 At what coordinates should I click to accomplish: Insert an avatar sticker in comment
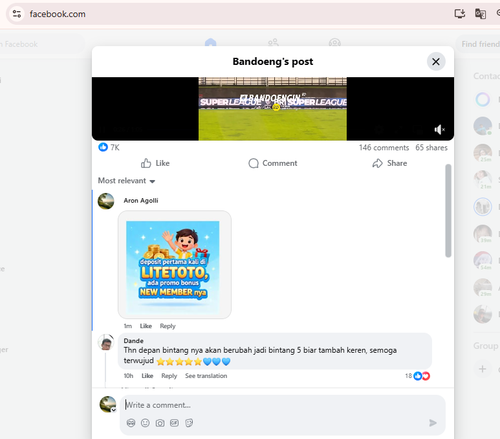point(131,423)
